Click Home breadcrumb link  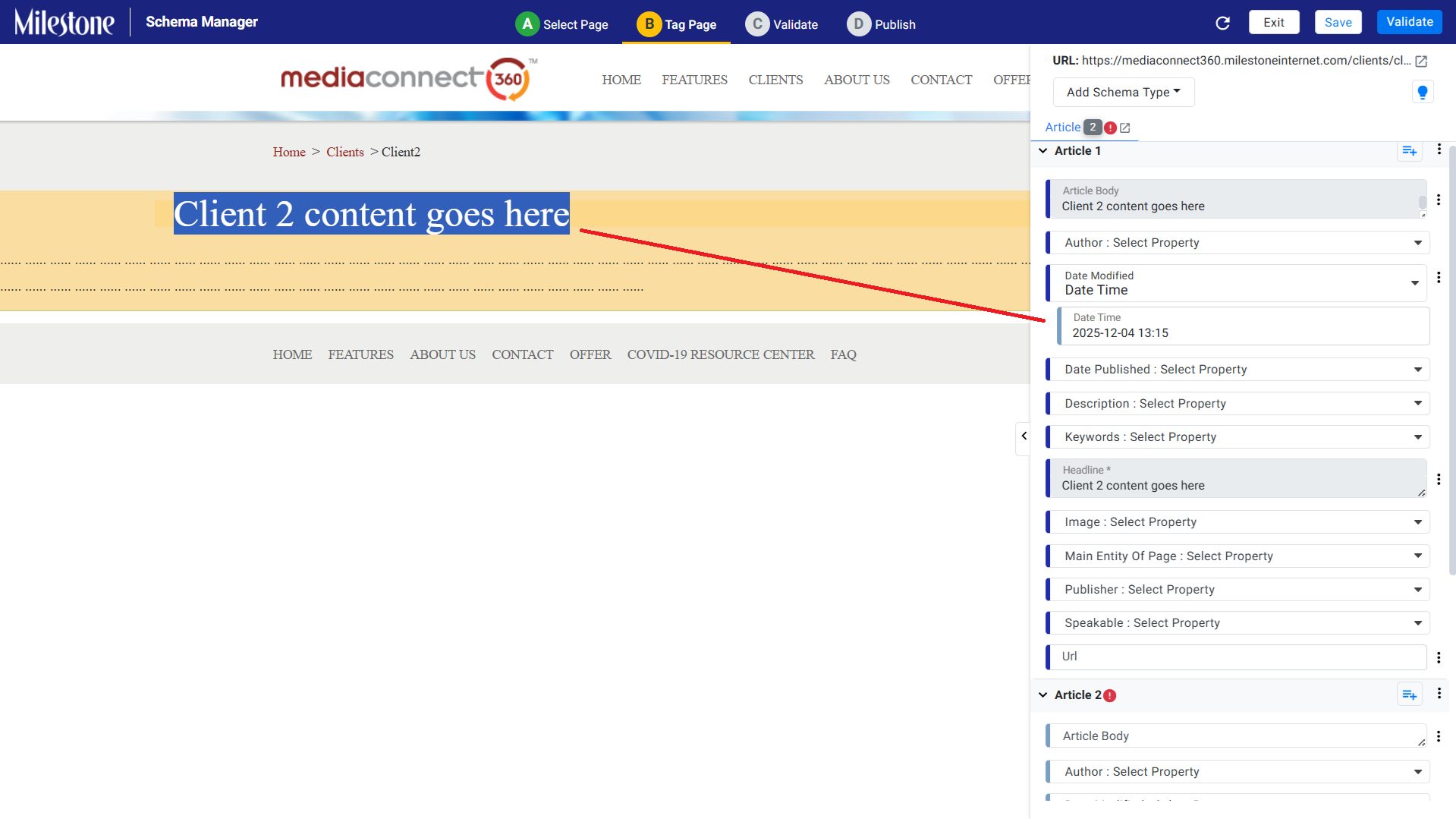coord(289,152)
